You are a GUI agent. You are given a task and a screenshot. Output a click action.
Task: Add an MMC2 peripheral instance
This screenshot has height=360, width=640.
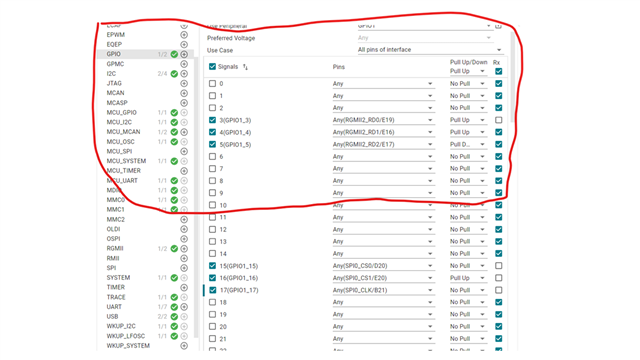tap(184, 219)
